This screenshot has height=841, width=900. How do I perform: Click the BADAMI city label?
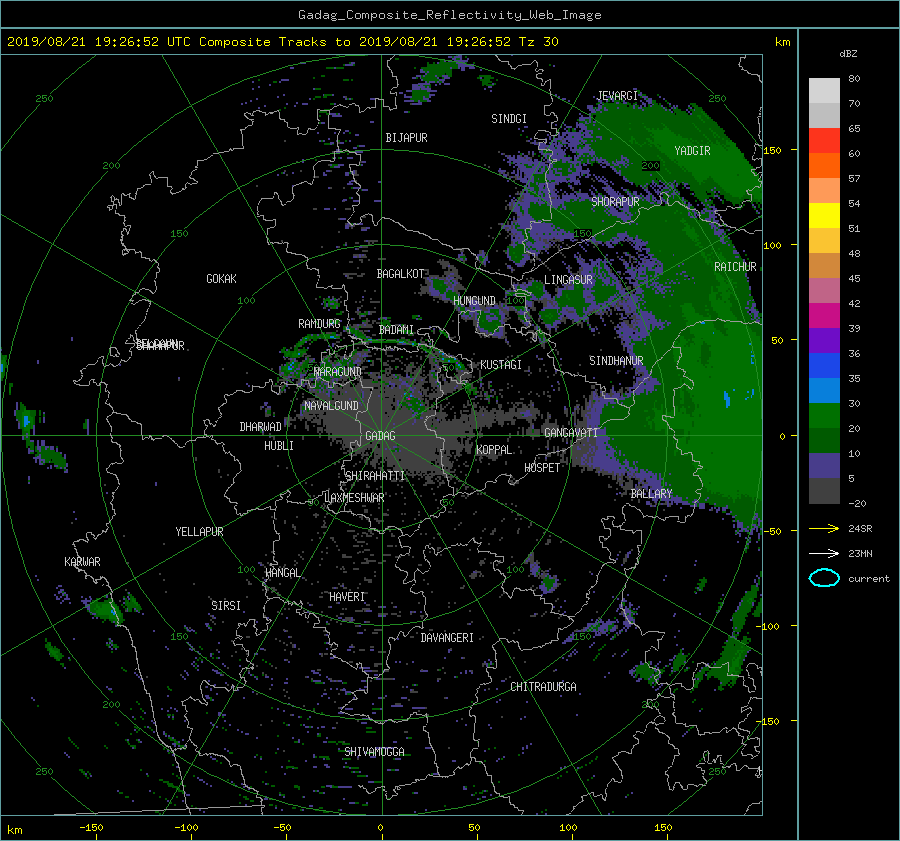point(396,330)
